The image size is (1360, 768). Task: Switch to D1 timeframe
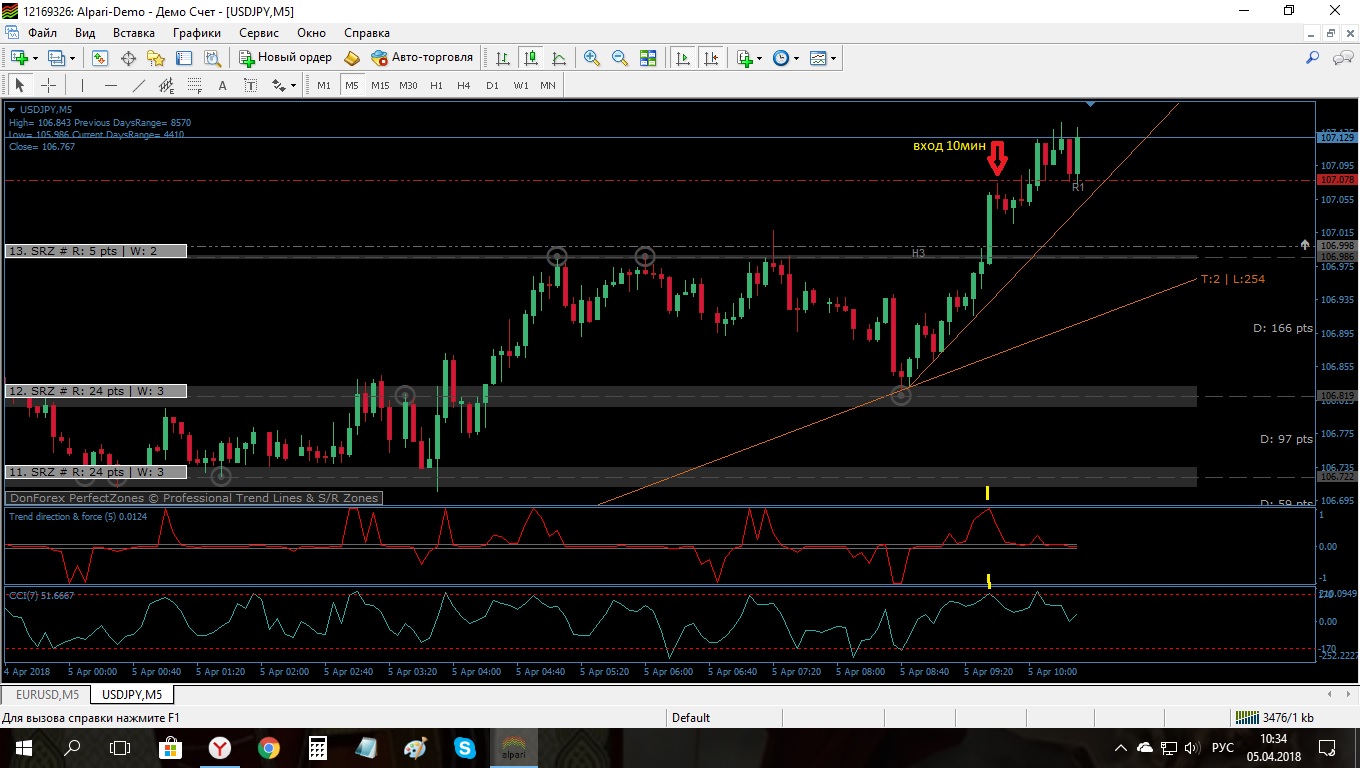492,85
